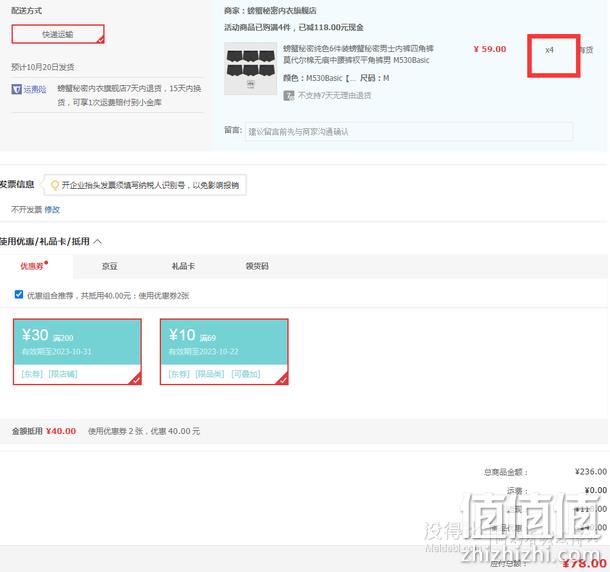The width and height of the screenshot is (610, 572).
Task: Click the 不开发票 text
Action: click(x=26, y=210)
